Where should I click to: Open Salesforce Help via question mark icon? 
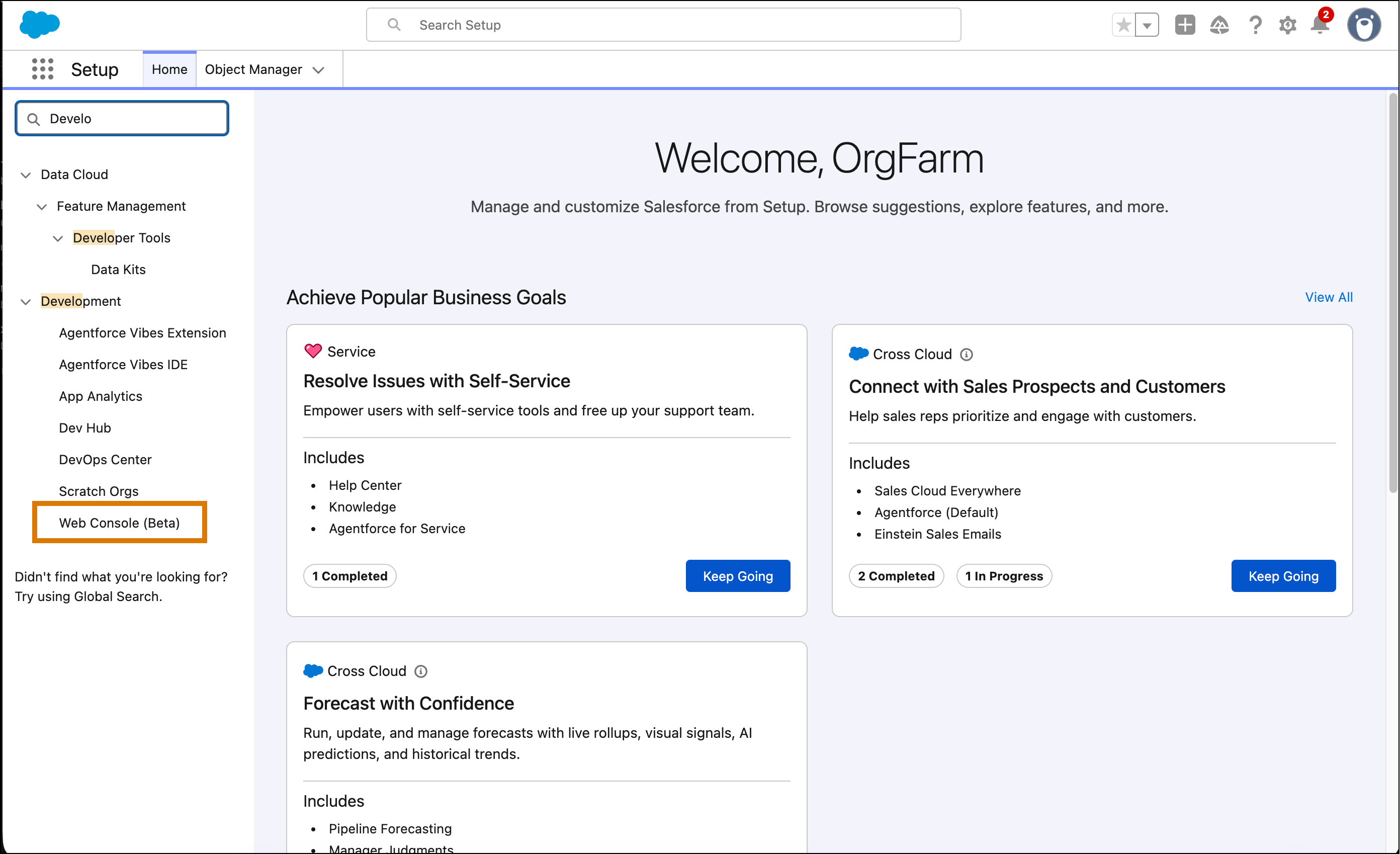[1255, 25]
